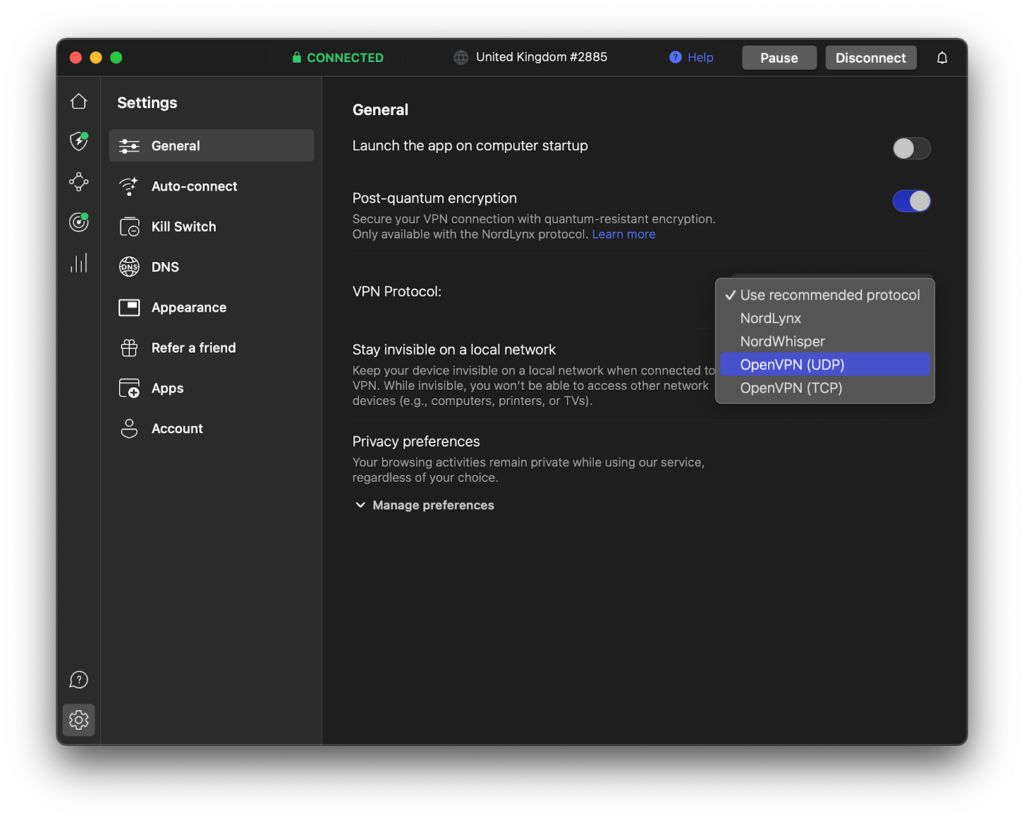The height and width of the screenshot is (820, 1024).
Task: Open the Meshnet icon in sidebar
Action: point(78,181)
